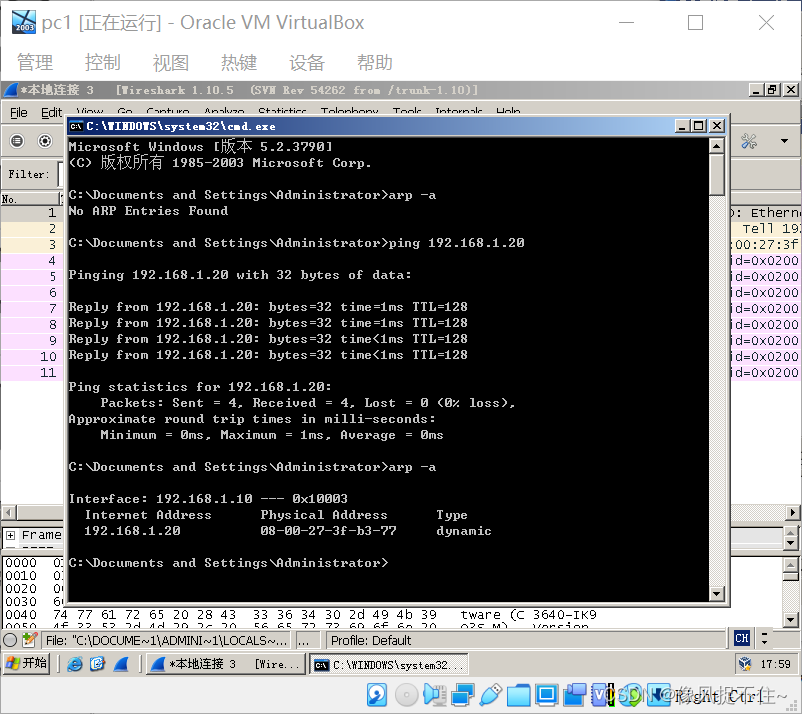Click 'No ARP Entries Found' line in cmd
Screen dimensions: 802x714
tap(148, 211)
